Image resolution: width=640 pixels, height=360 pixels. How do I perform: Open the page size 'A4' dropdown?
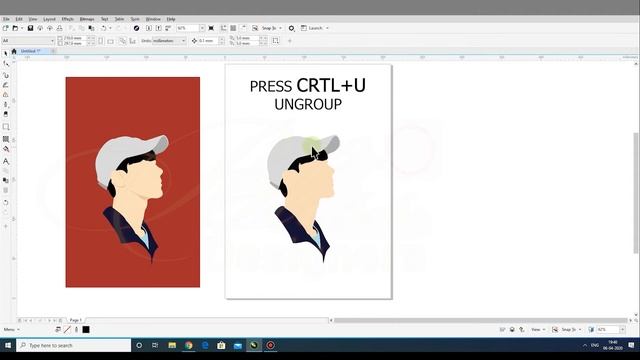(x=52, y=41)
